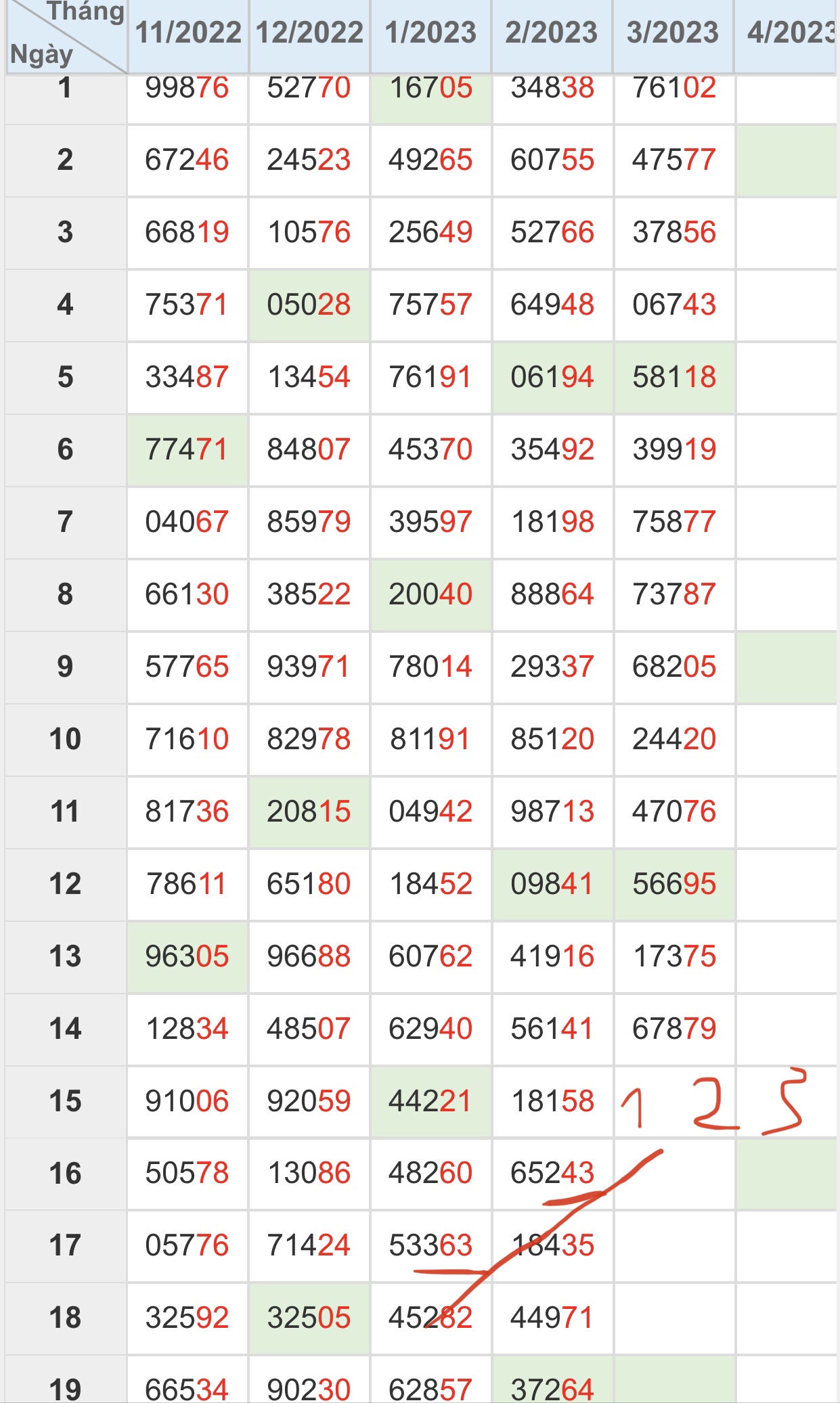Screen dimensions: 840x1403
Task: Select the 12/2022 column header
Action: tap(309, 32)
